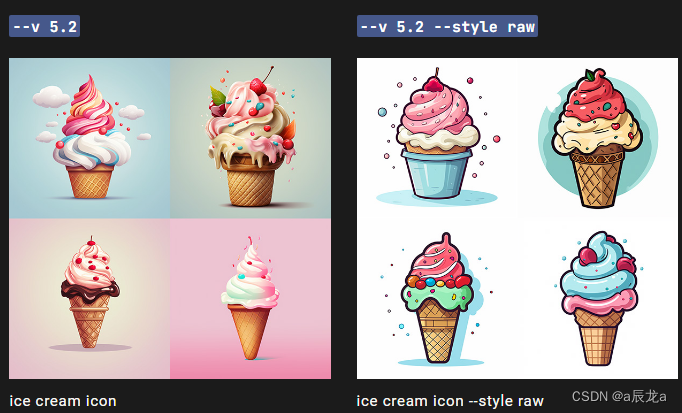Click the green and pink cone icon with candies

[x=437, y=299]
